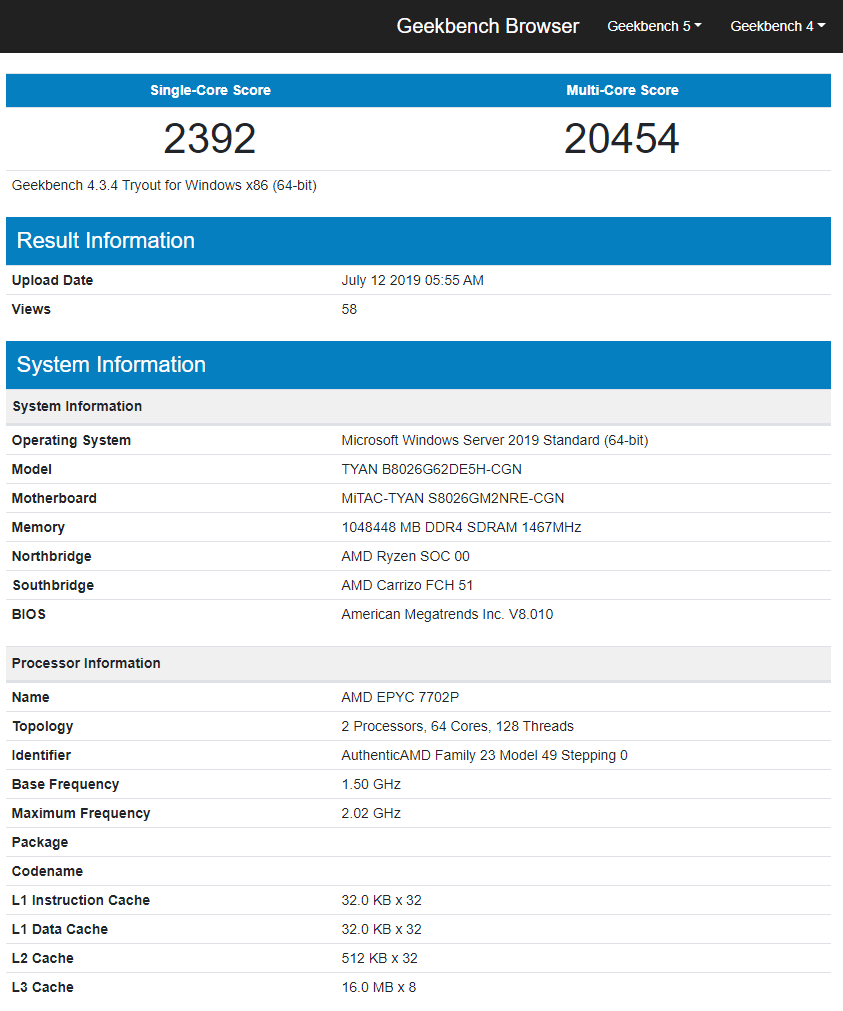Click the Memory label
The height and width of the screenshot is (1011, 843).
38,527
